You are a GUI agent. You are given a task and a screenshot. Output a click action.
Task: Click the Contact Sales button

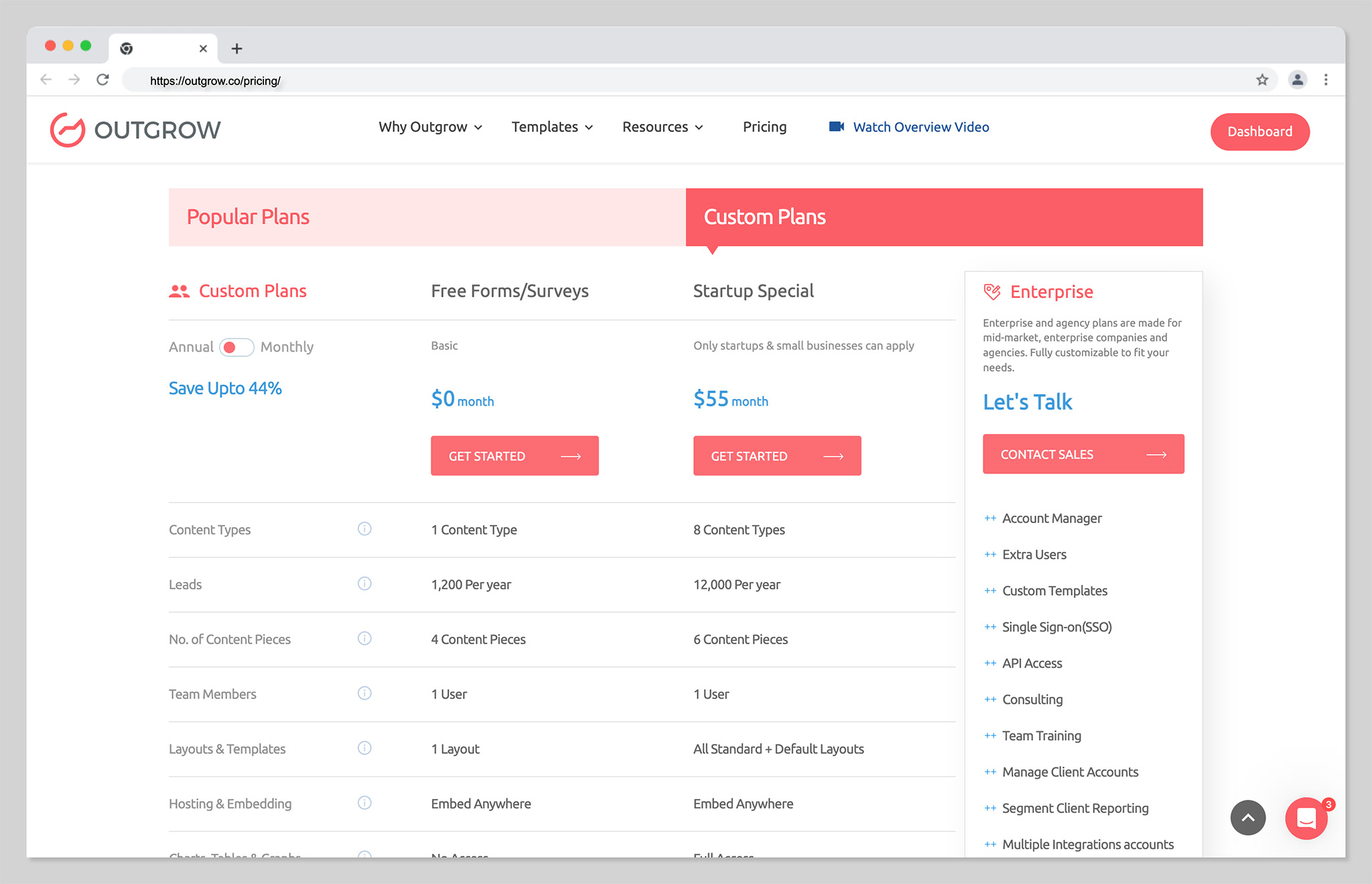click(x=1083, y=453)
